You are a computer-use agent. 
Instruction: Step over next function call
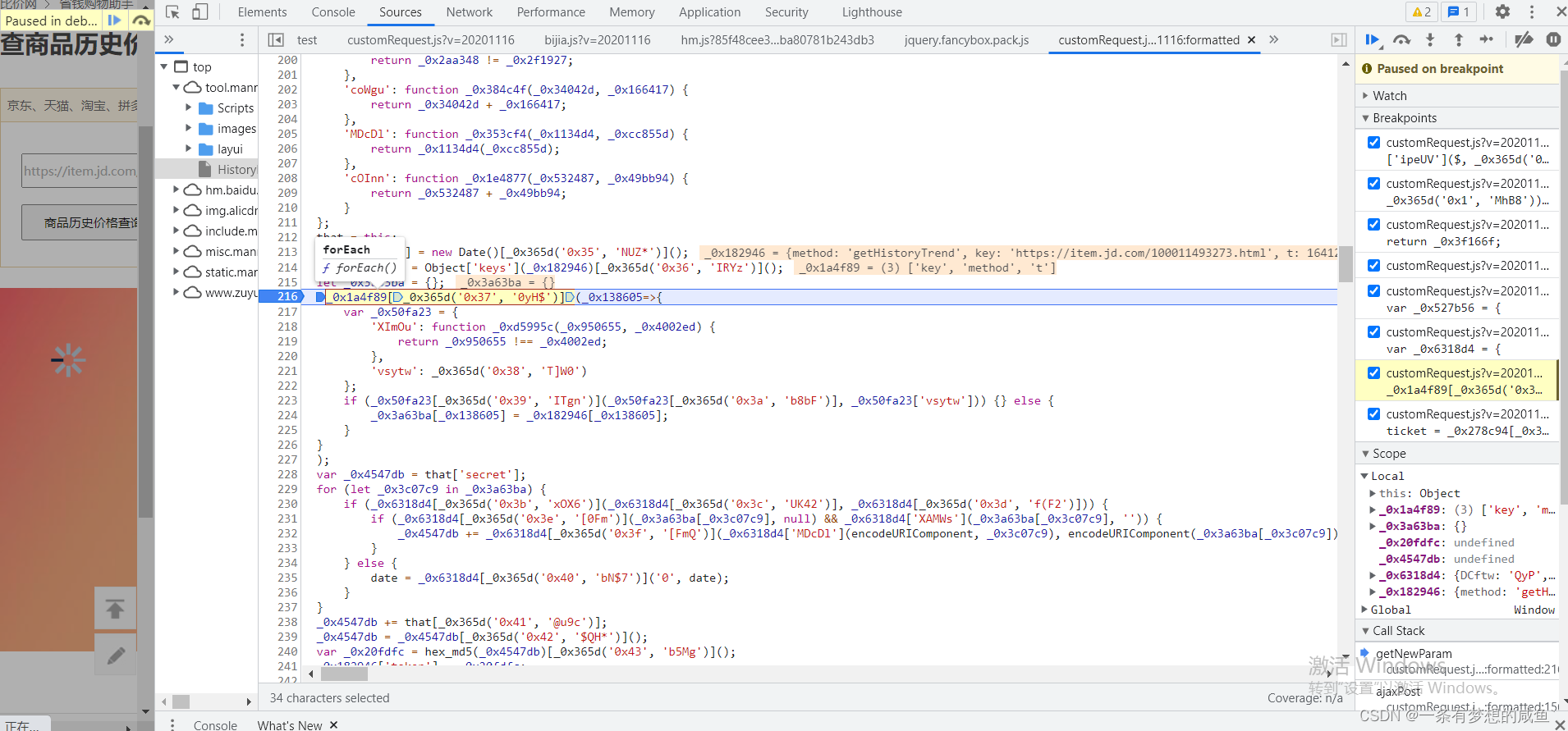[x=1401, y=39]
